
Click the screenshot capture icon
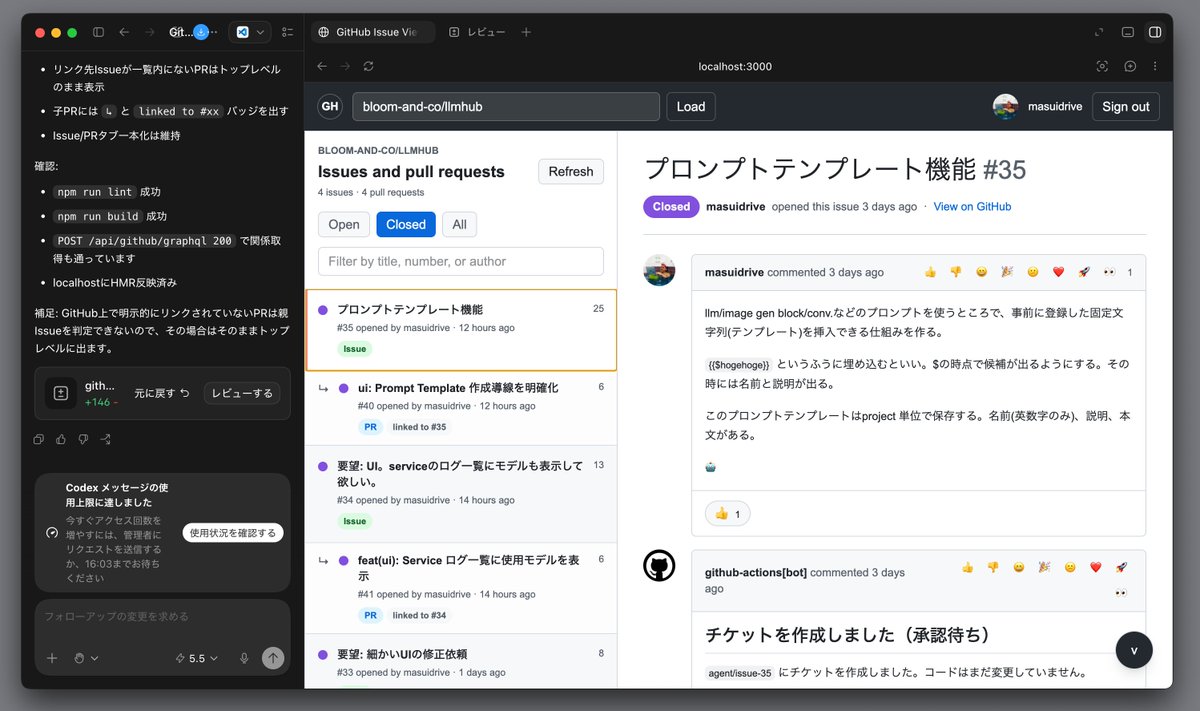pos(1102,66)
